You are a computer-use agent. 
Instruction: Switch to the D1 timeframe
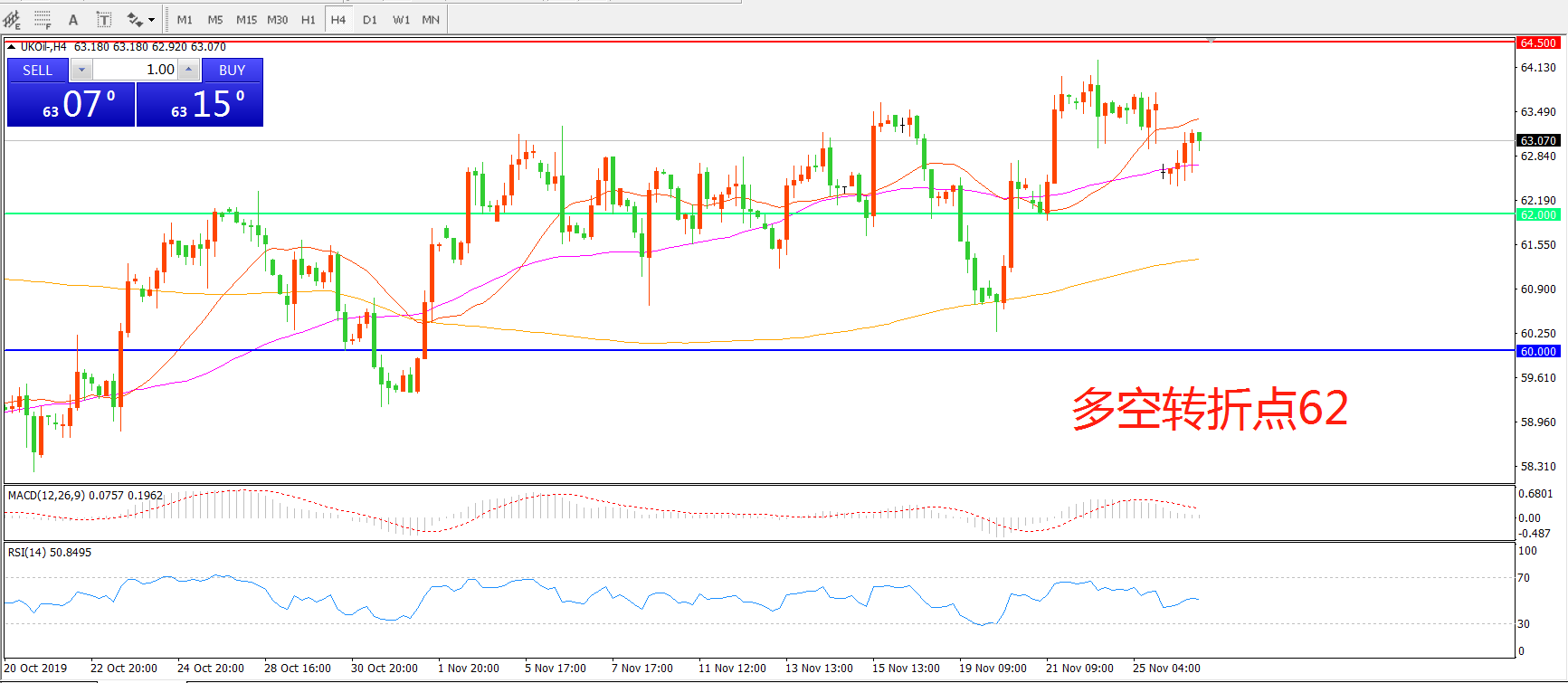click(x=369, y=19)
